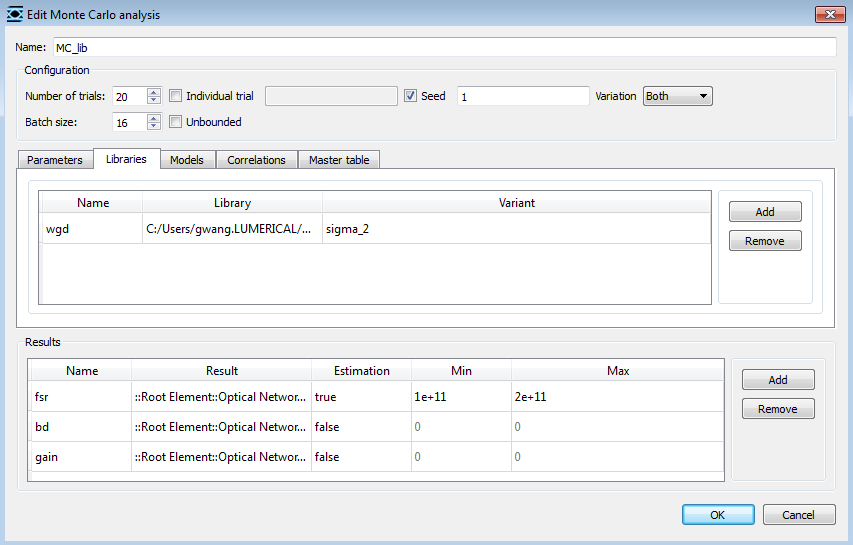
Task: Click the Max value 0 in gain row
Action: (x=617, y=456)
